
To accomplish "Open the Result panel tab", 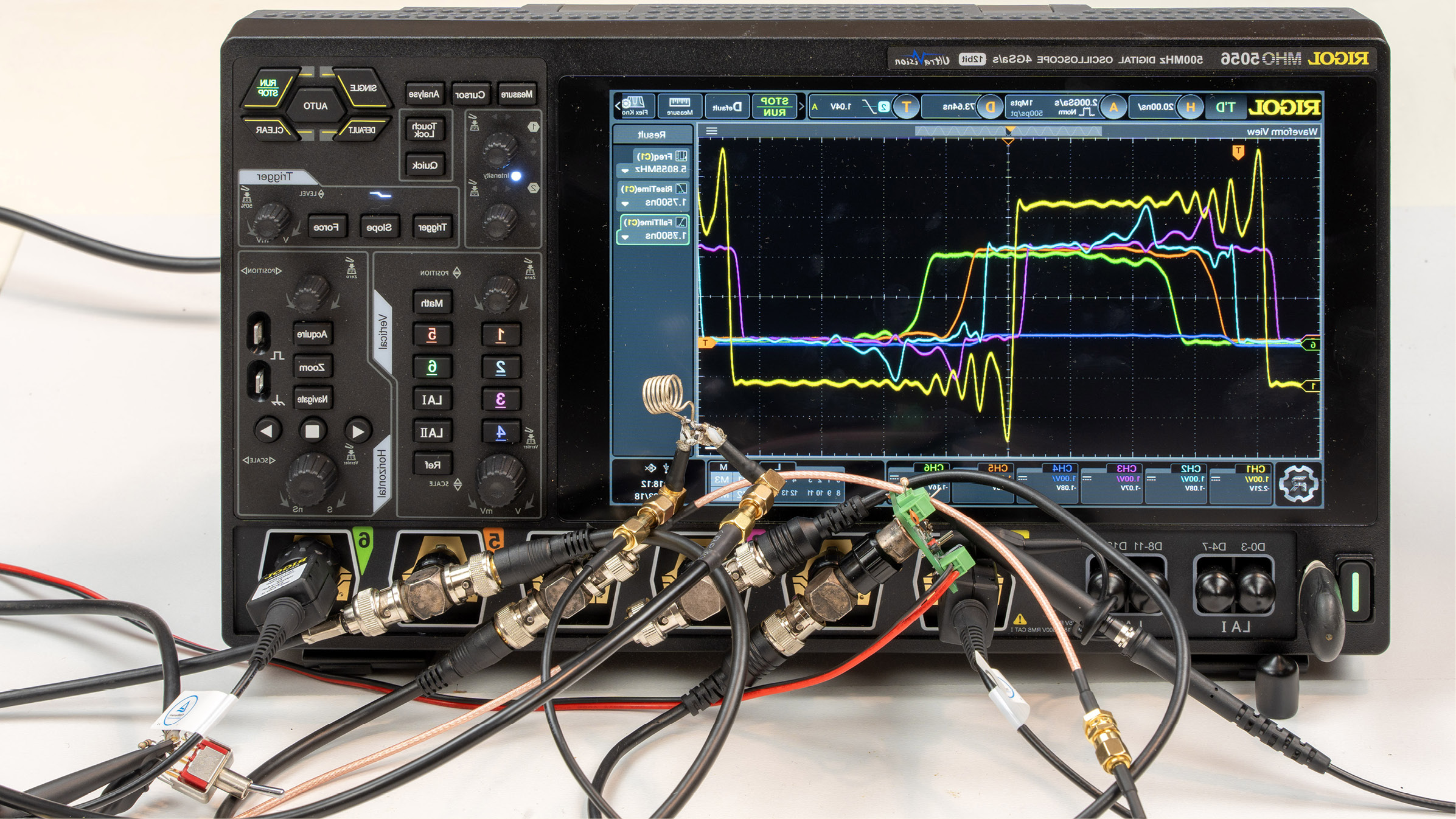I will pos(652,134).
